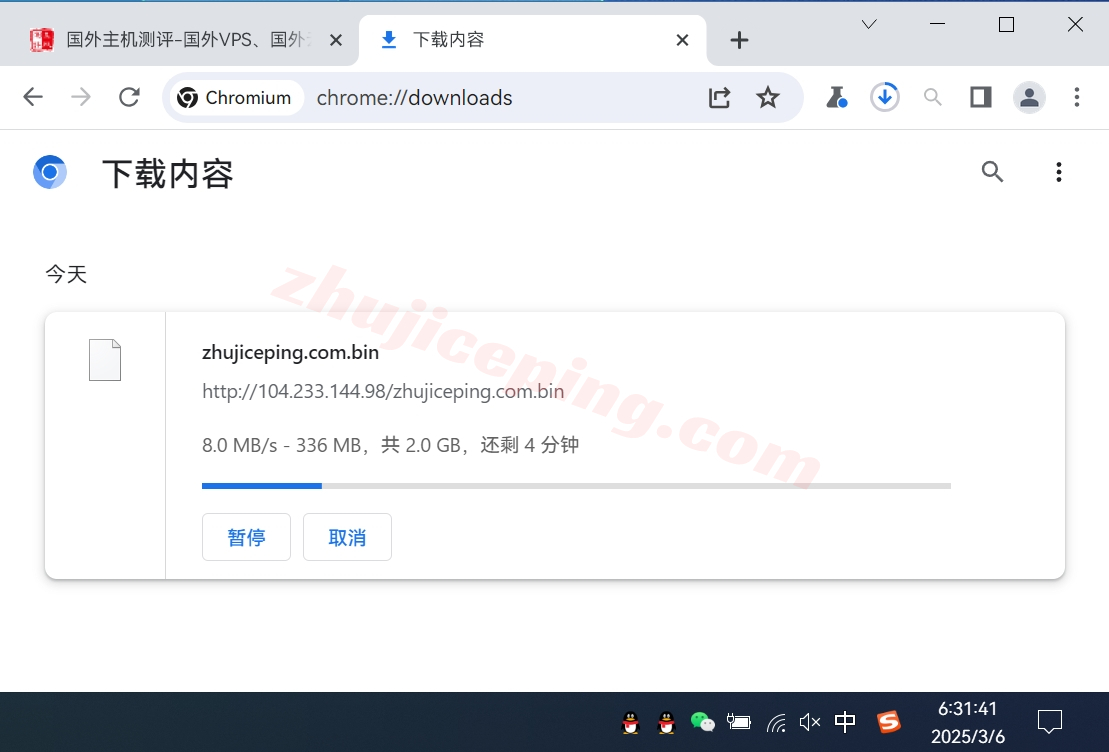
Task: Click the download progress bar
Action: [576, 486]
